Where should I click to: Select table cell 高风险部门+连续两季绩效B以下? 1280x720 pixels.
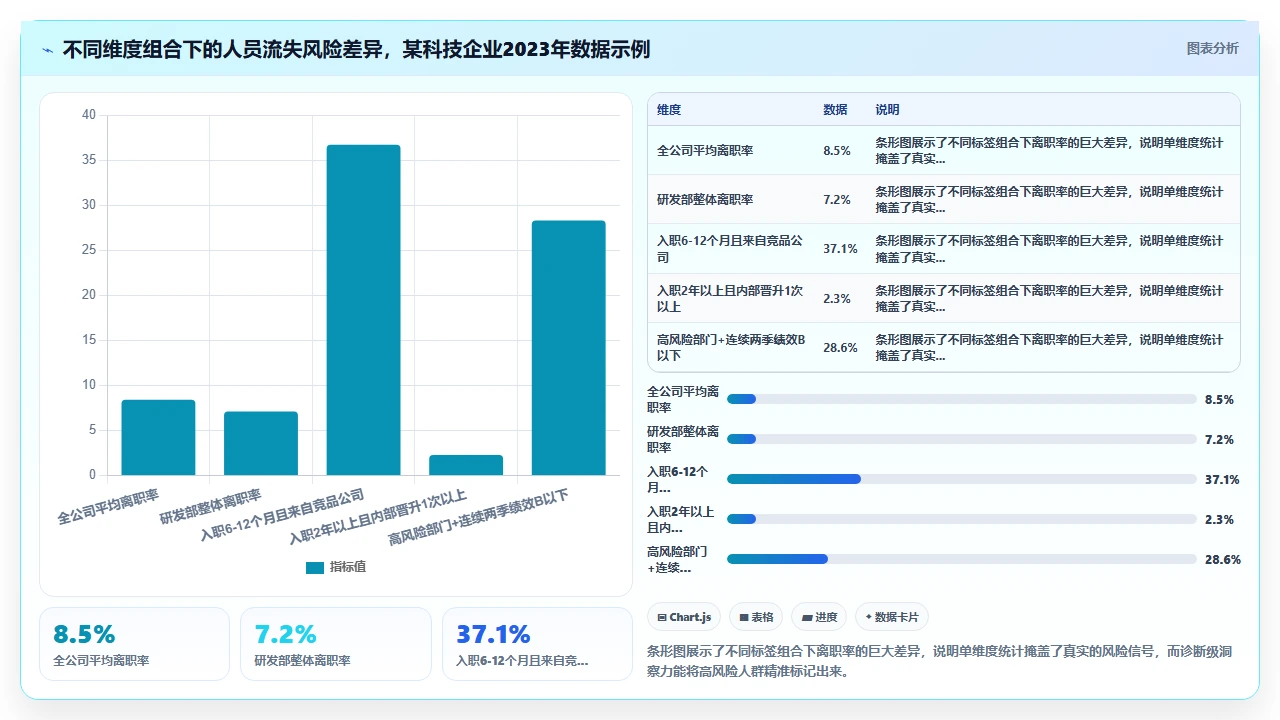click(x=731, y=347)
